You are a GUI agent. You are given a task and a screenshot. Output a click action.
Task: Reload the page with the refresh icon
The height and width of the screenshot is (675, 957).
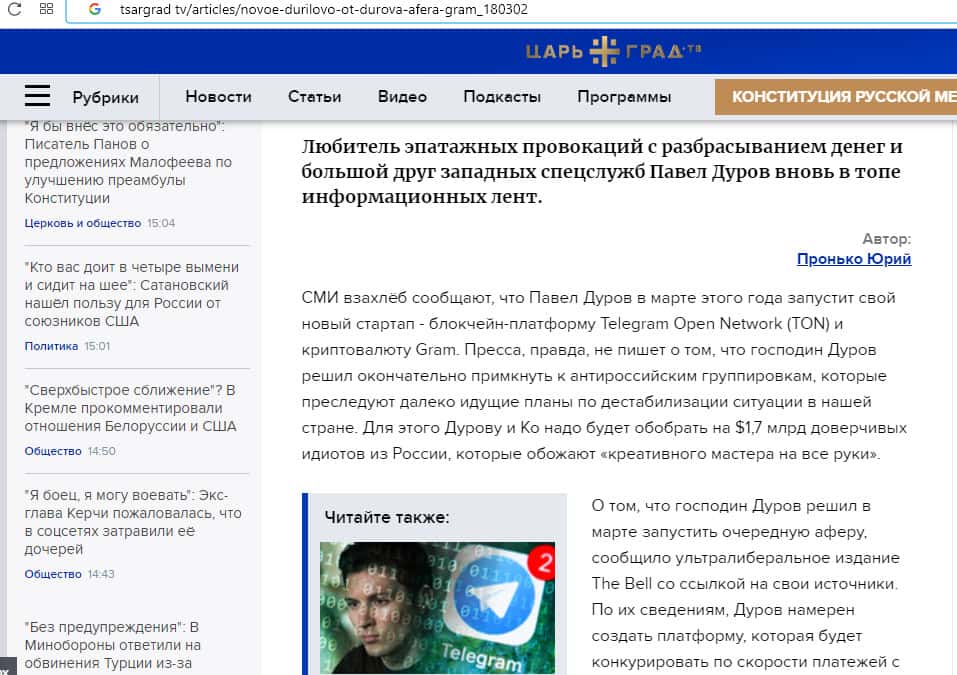coord(14,9)
